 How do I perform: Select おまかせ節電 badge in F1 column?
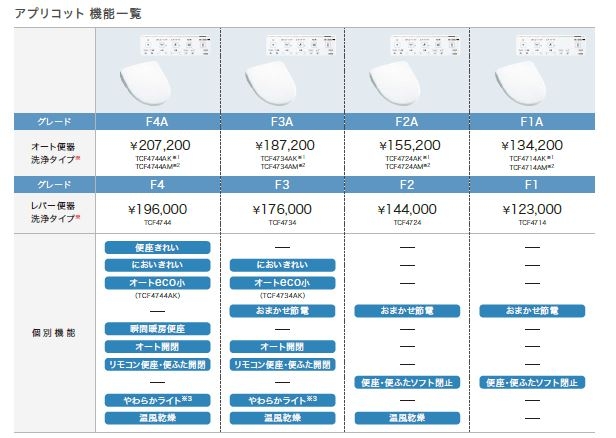[533, 311]
